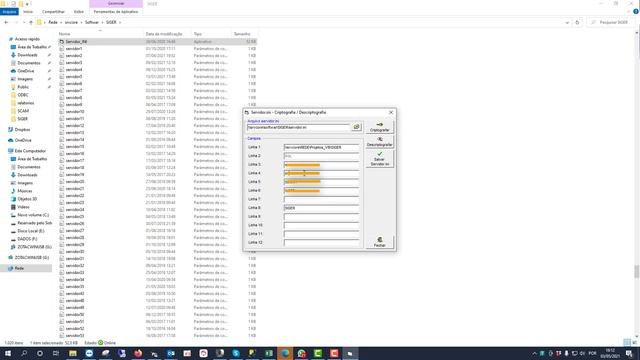Open Firefox from the taskbar

138,353
